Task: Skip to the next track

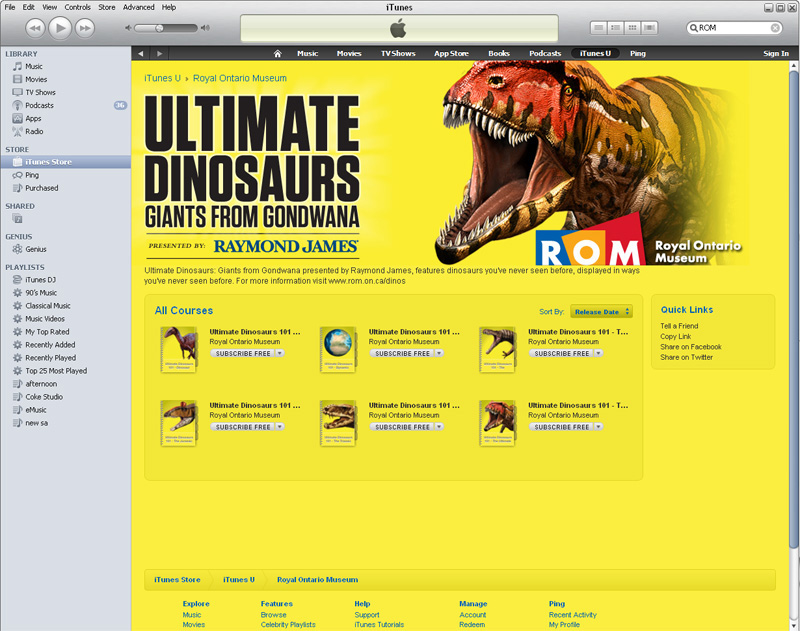Action: click(x=84, y=27)
